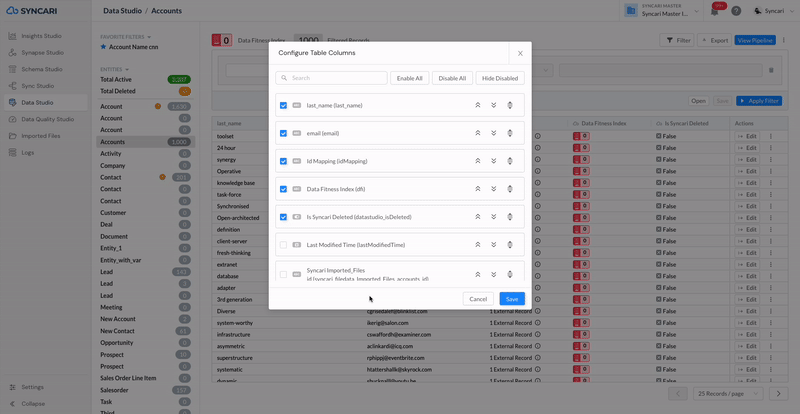Open the Imported Files folder icon
This screenshot has width=800, height=414.
(12, 136)
